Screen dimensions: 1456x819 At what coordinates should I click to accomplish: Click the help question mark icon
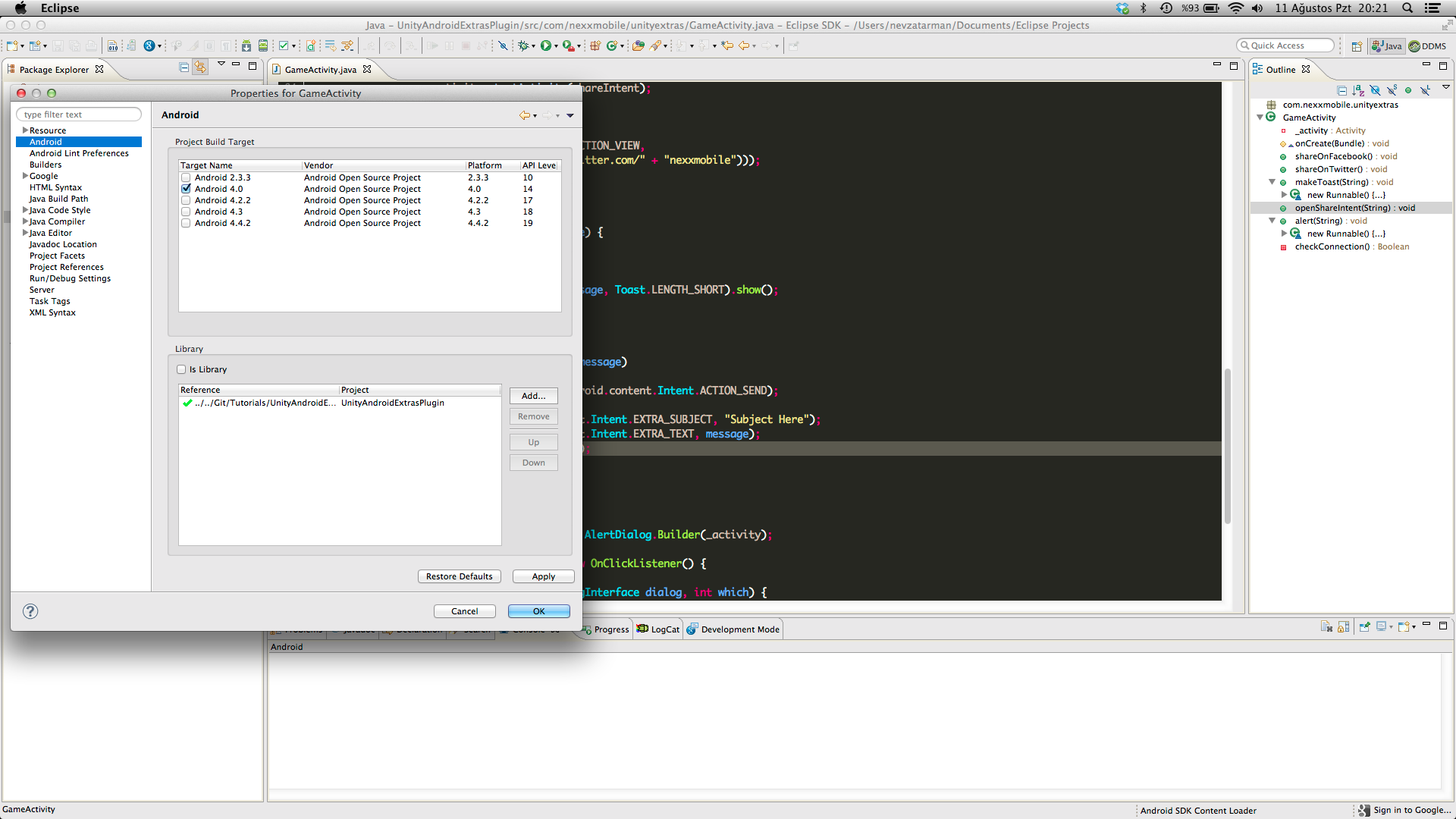[30, 611]
